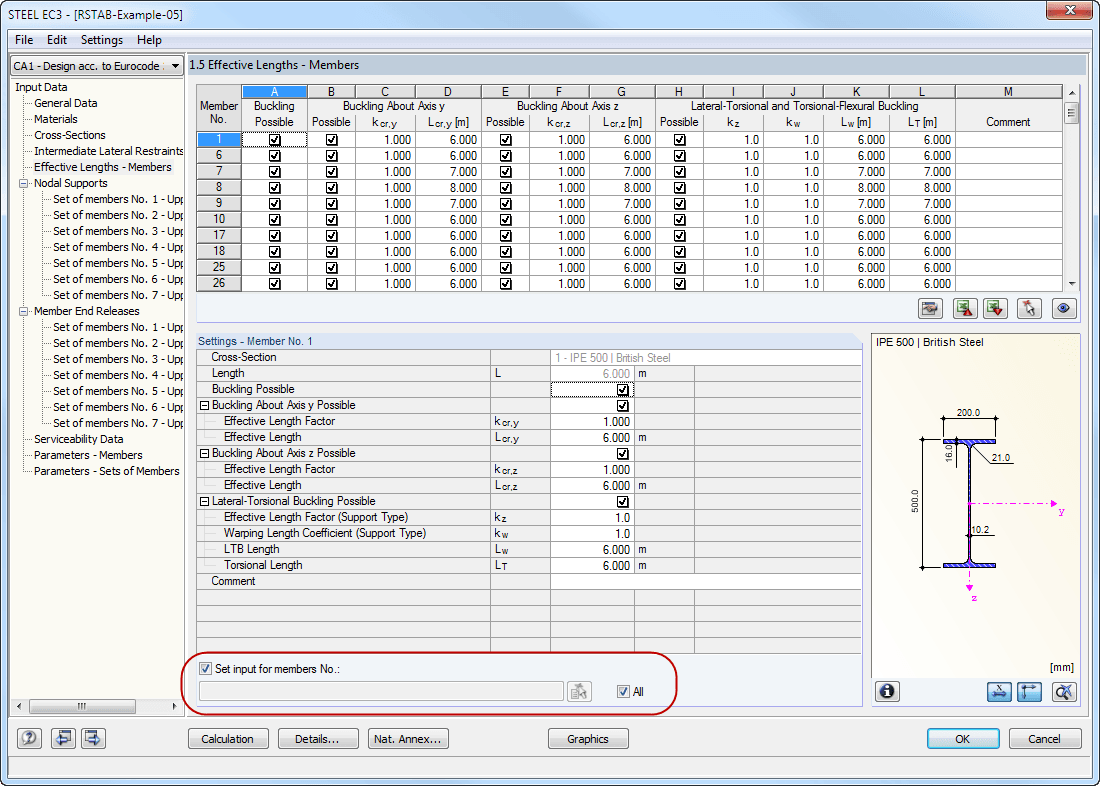Reset the cross-section graphic zoom

[x=1064, y=691]
